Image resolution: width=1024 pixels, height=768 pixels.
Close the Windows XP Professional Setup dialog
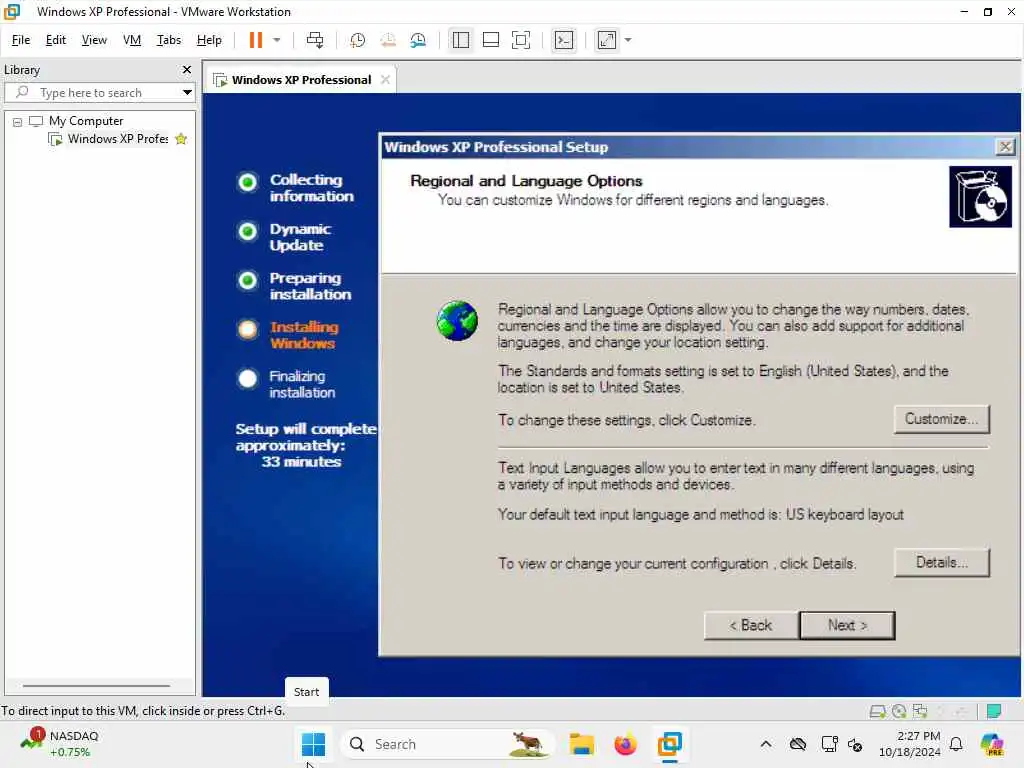(1005, 147)
